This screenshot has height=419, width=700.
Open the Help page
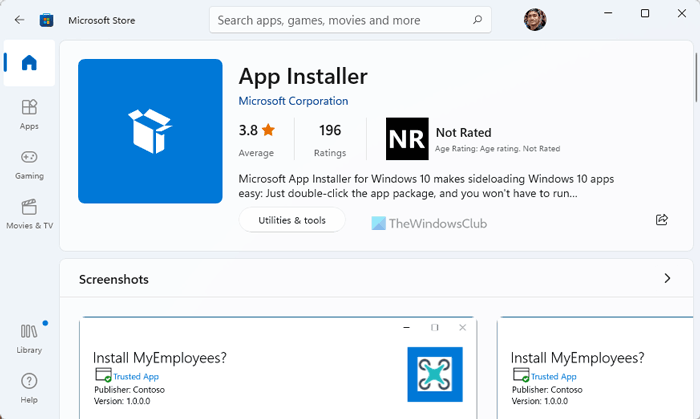[29, 387]
